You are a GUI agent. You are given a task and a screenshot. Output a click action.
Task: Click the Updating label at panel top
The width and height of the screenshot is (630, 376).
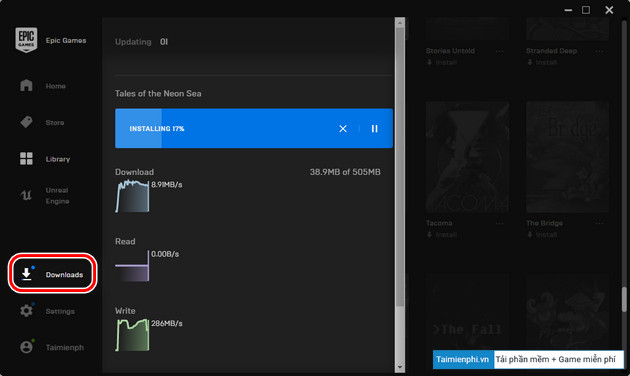pyautogui.click(x=133, y=42)
